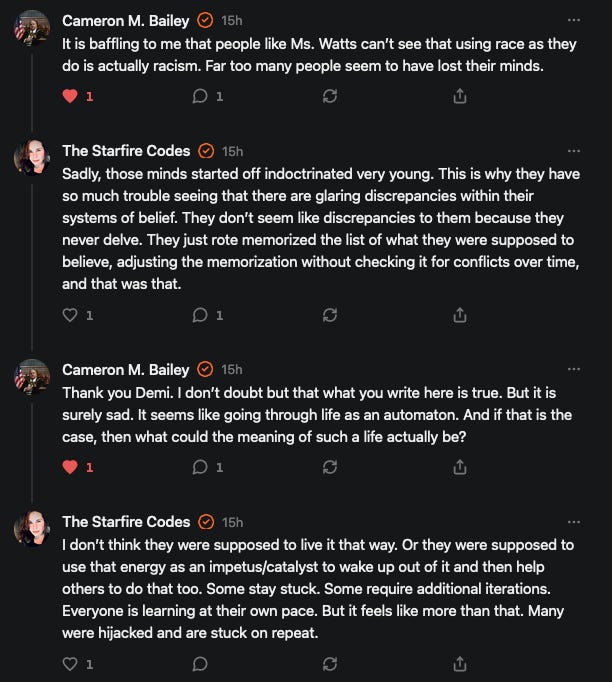Like the last Starfire Codes comment
The width and height of the screenshot is (612, 682).
[x=70, y=664]
